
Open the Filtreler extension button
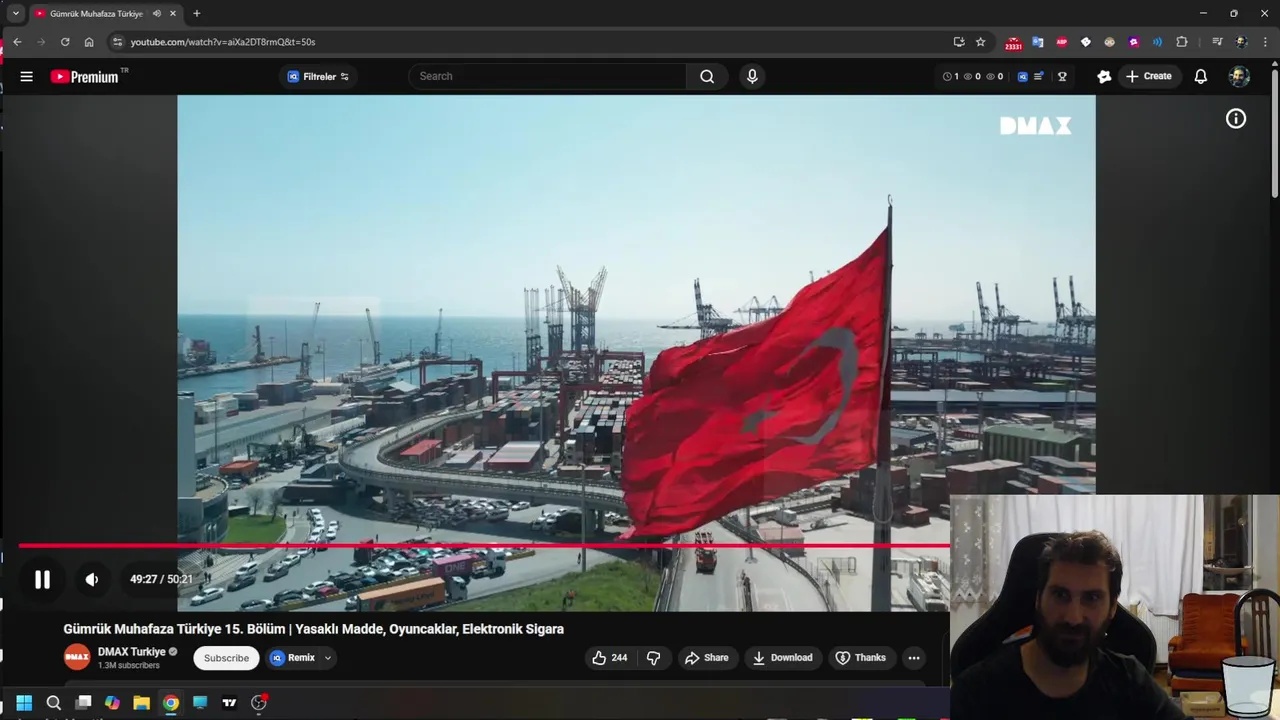(319, 76)
